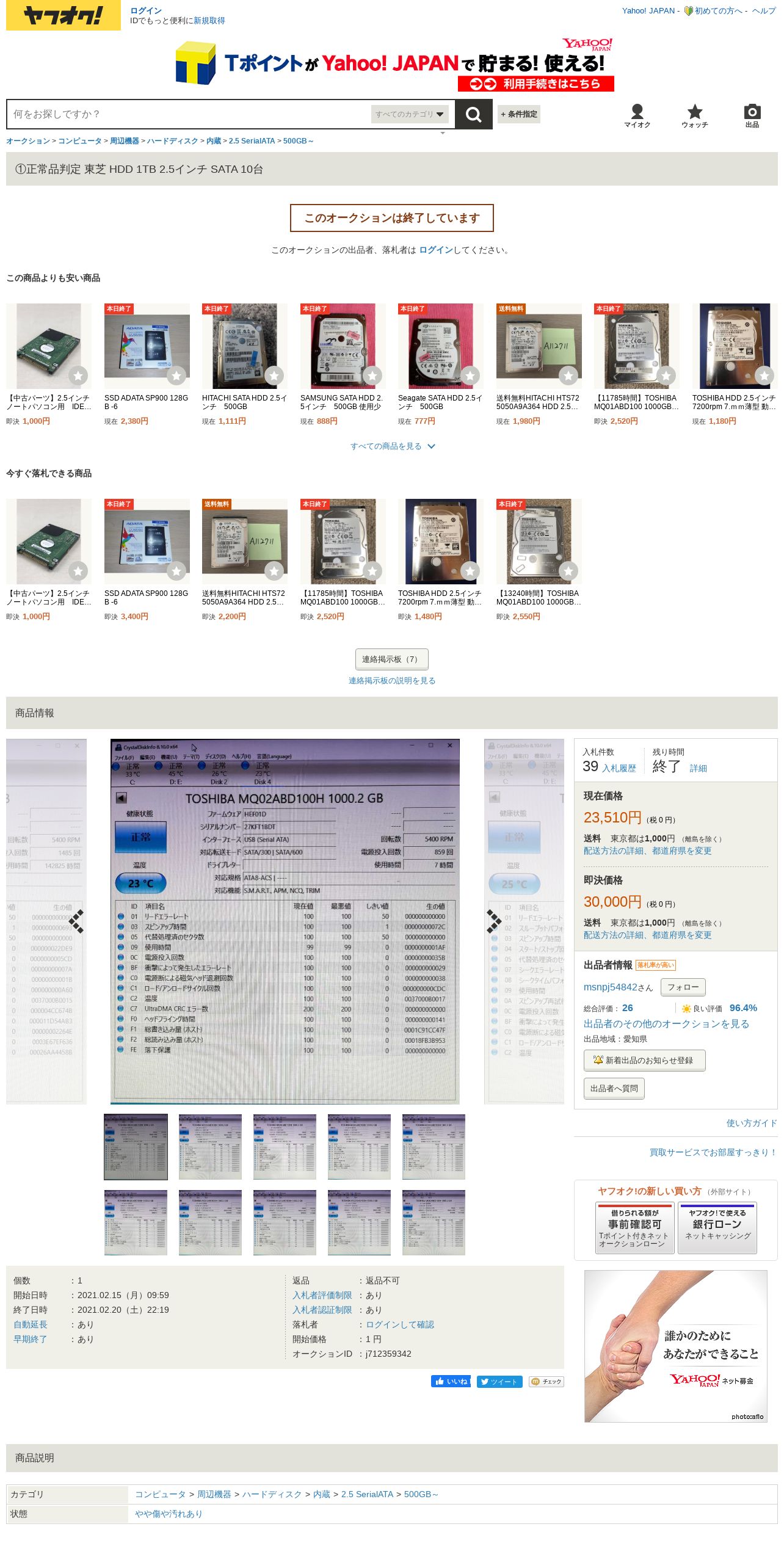Click the 96.4% good rating link
Image resolution: width=784 pixels, height=1568 pixels.
[743, 1008]
